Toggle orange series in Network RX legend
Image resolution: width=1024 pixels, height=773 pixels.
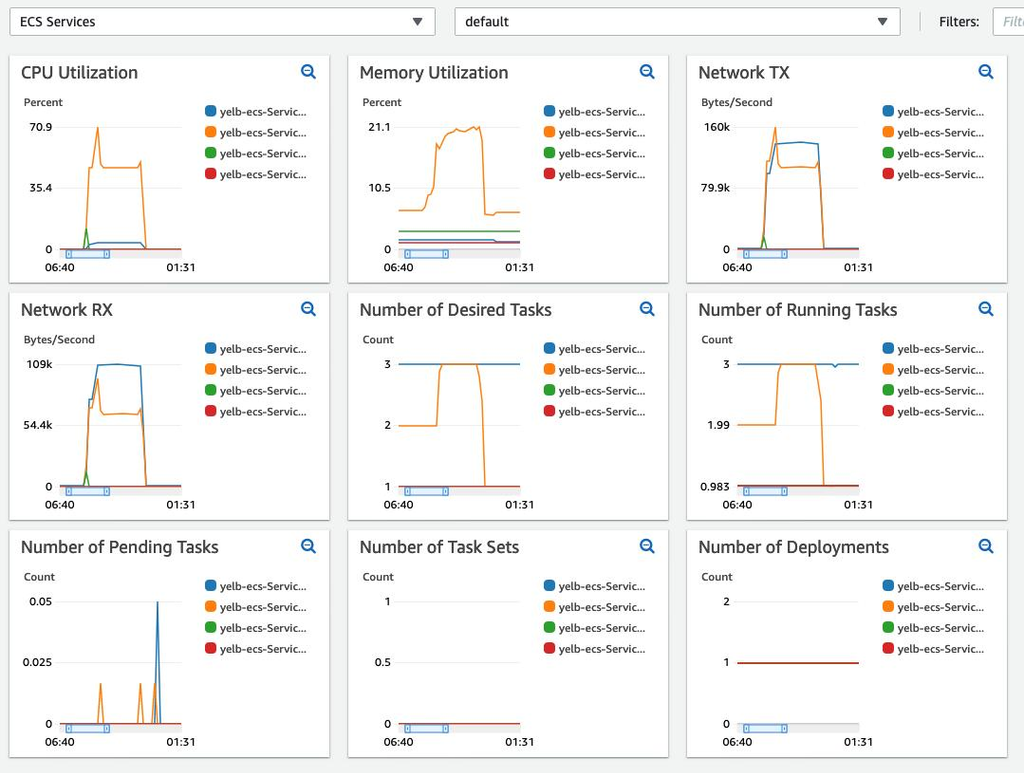pyautogui.click(x=255, y=370)
